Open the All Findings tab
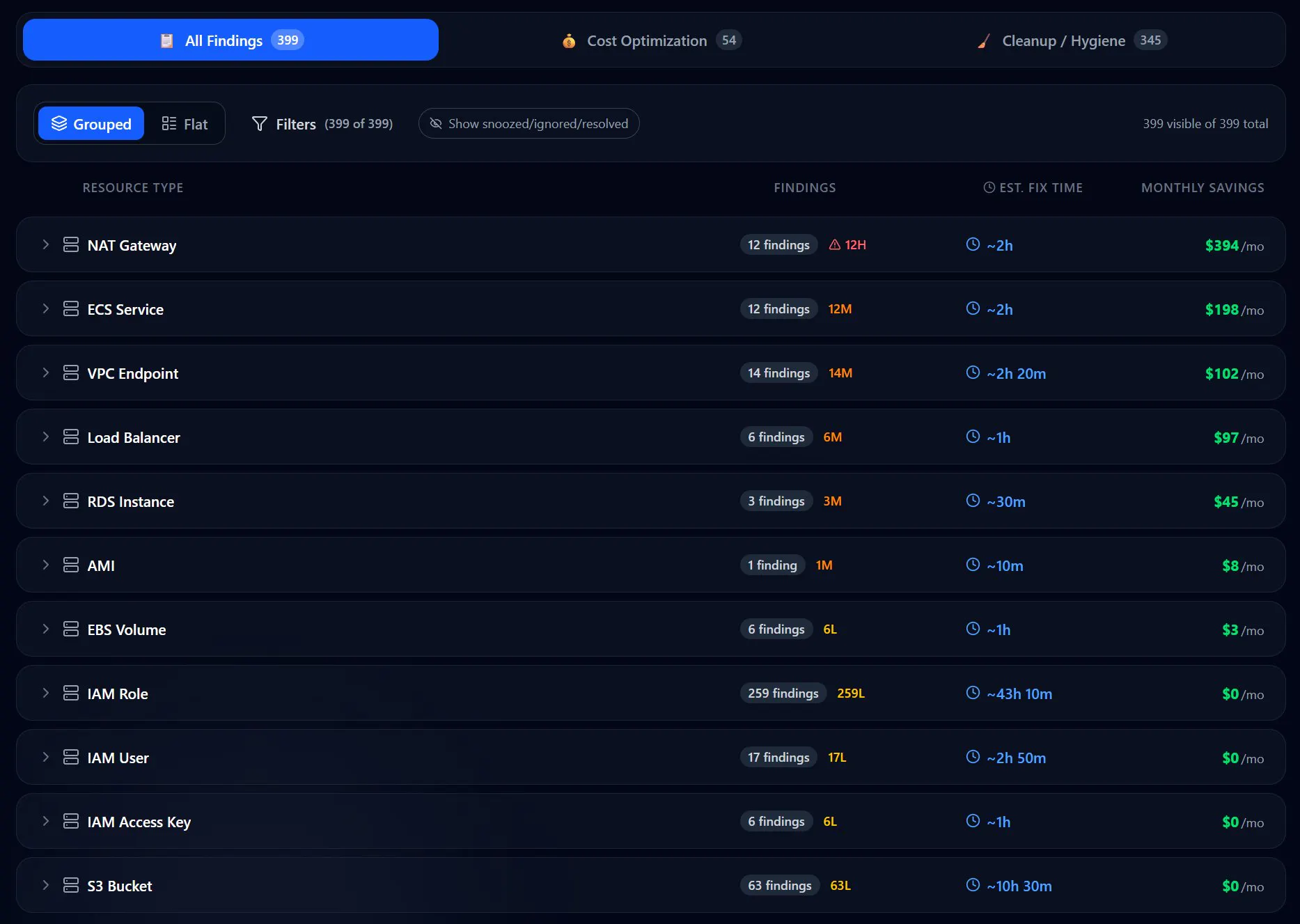This screenshot has height=924, width=1300. (230, 40)
